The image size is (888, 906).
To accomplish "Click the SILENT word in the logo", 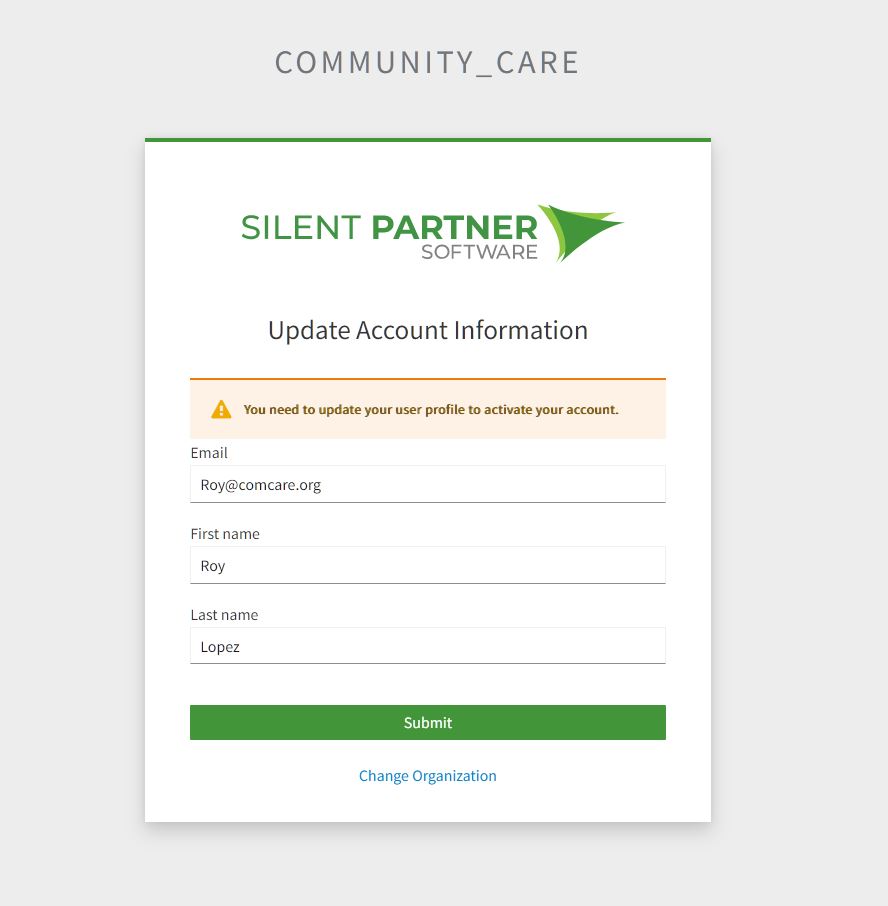I will click(x=301, y=227).
